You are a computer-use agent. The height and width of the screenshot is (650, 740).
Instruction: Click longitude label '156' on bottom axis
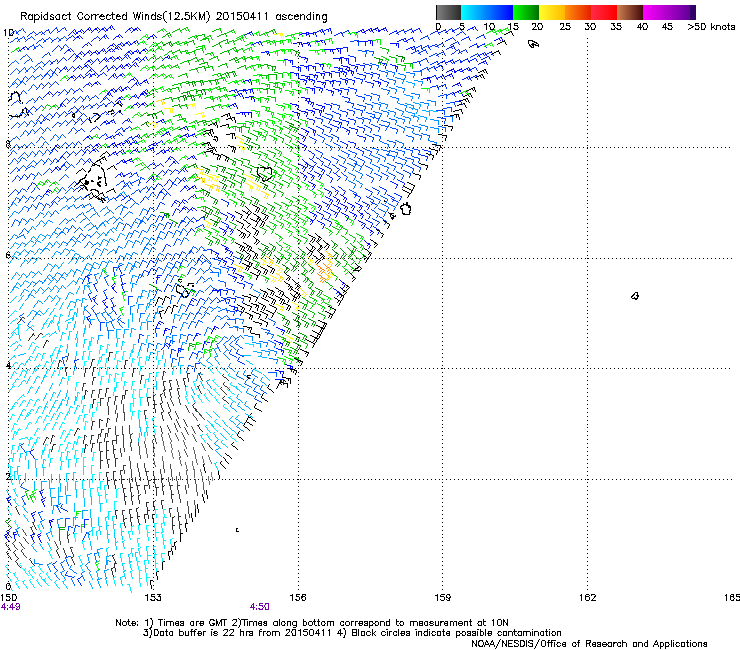coord(298,598)
